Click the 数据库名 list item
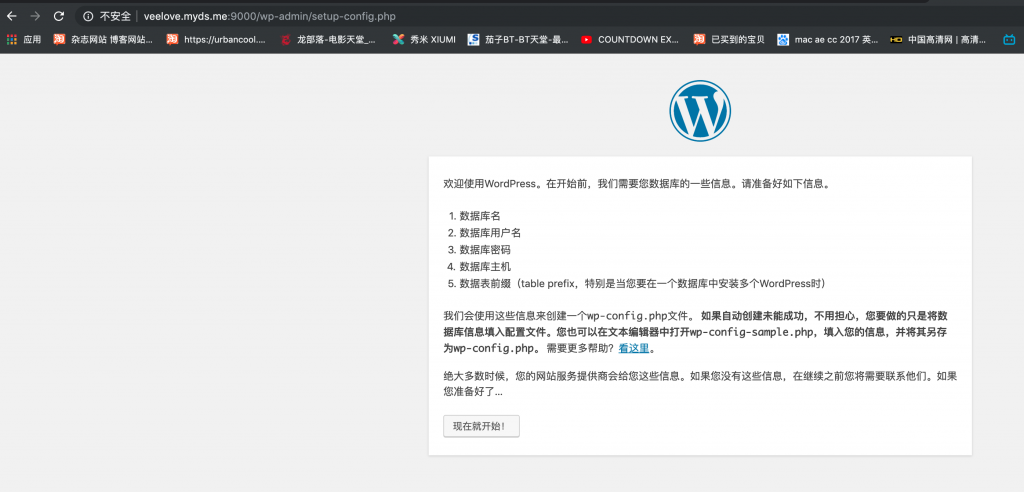The image size is (1024, 492). click(x=480, y=216)
